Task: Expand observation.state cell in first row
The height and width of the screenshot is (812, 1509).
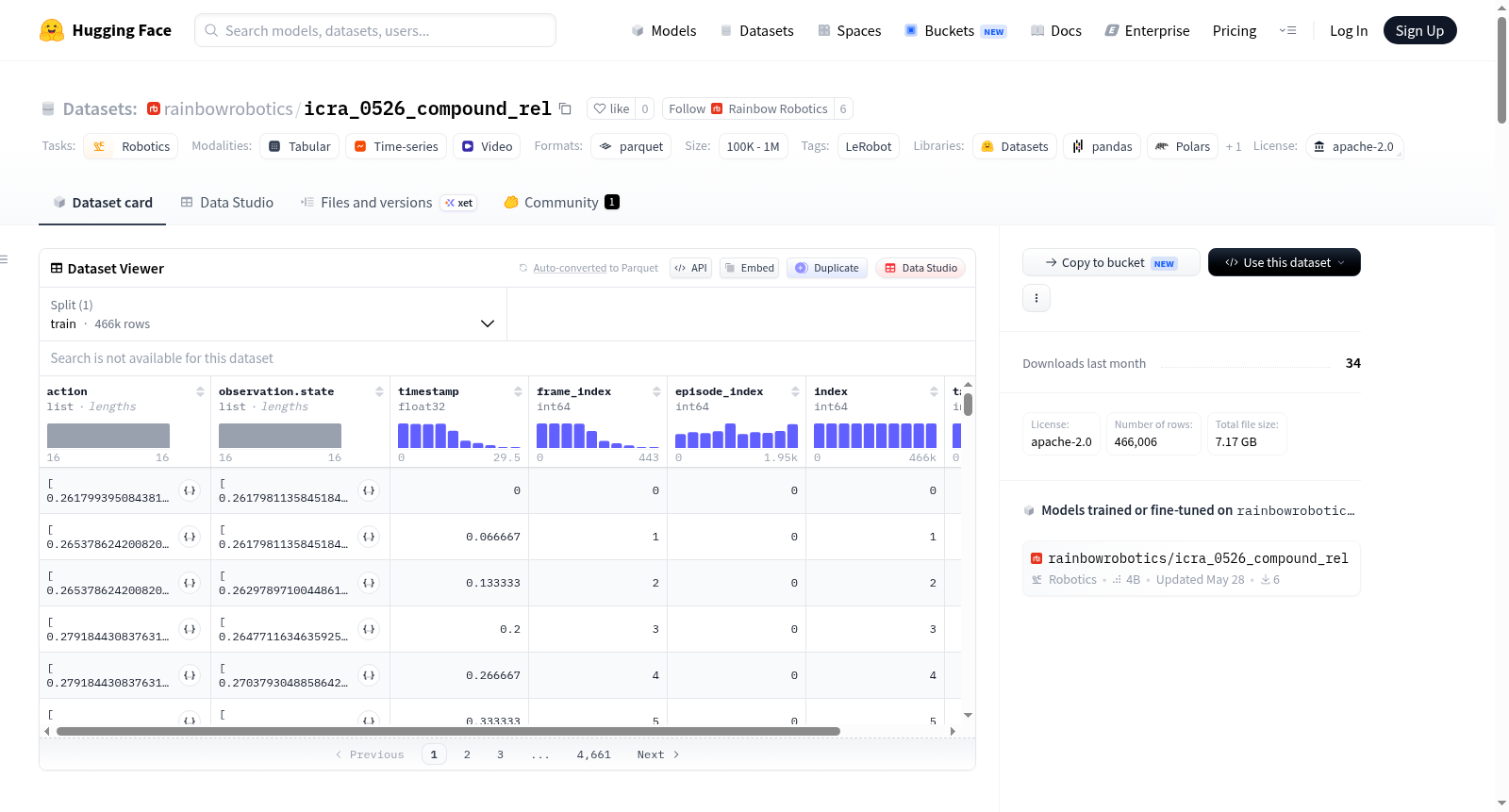Action: [x=369, y=490]
